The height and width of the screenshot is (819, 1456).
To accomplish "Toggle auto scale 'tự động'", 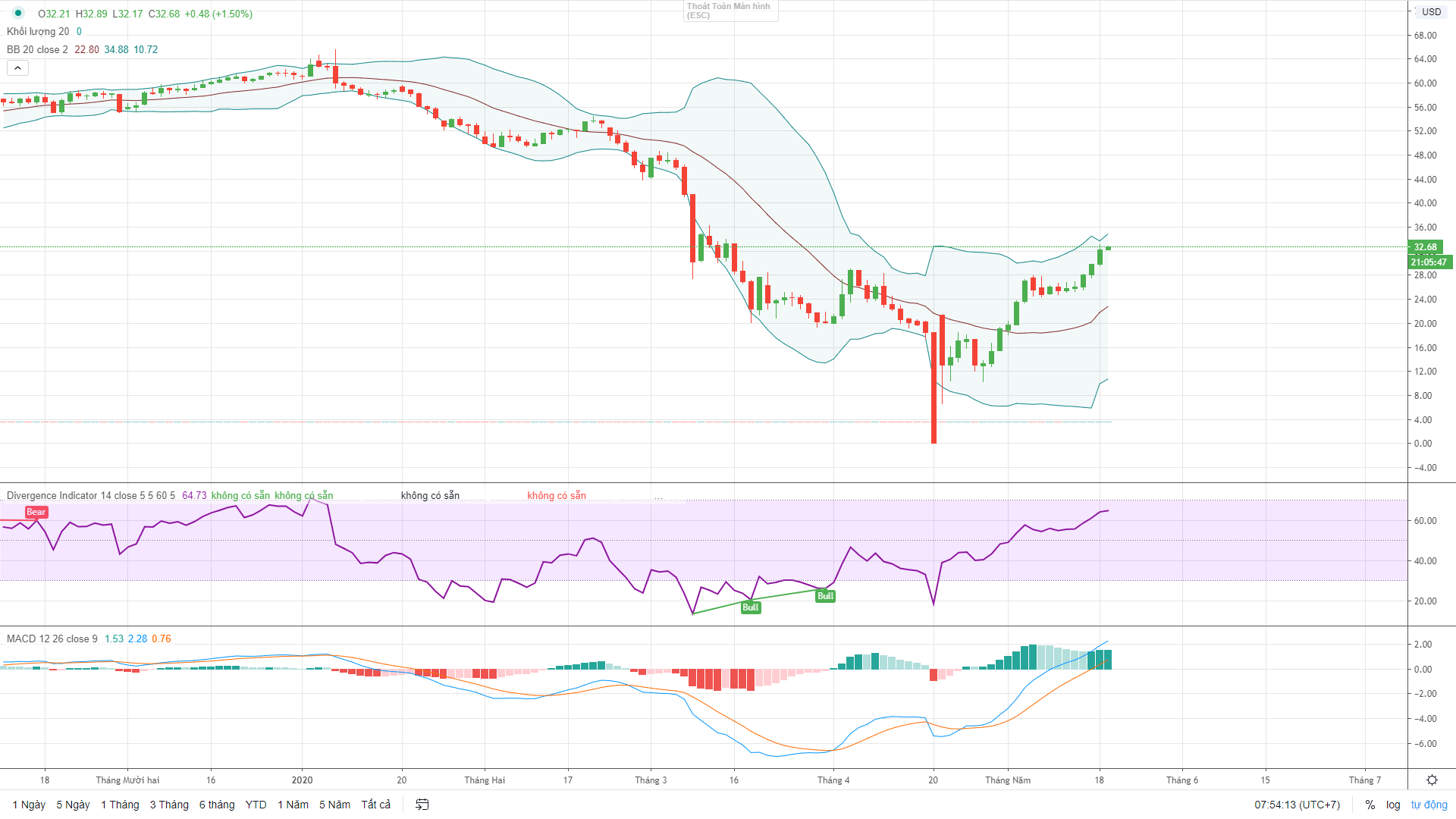I will coord(1429,805).
